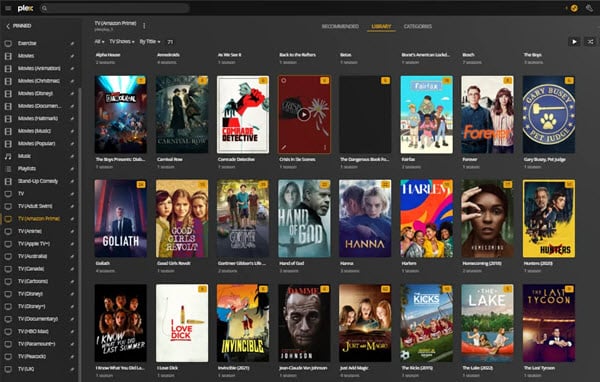Toggle pin on the Exercise library
The width and height of the screenshot is (600, 382).
72,44
